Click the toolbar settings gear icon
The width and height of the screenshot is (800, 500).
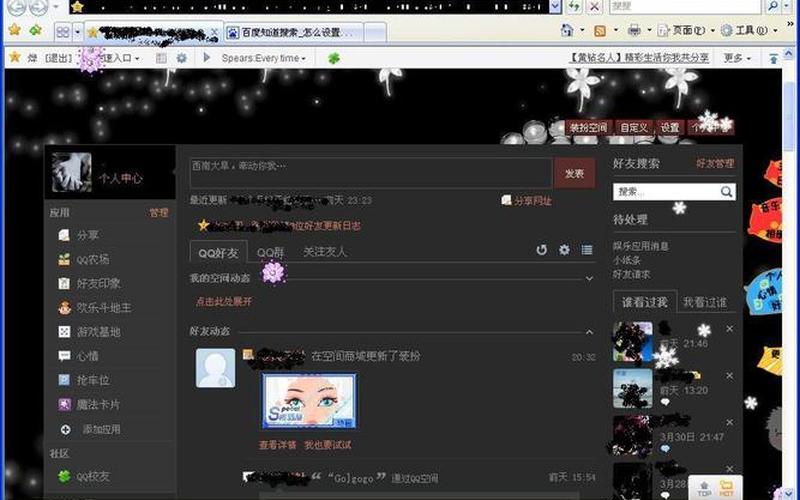[x=182, y=58]
